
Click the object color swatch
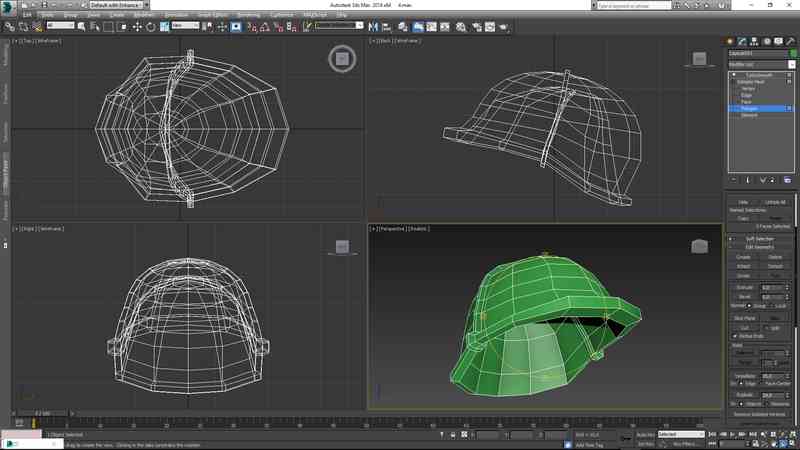[x=793, y=53]
